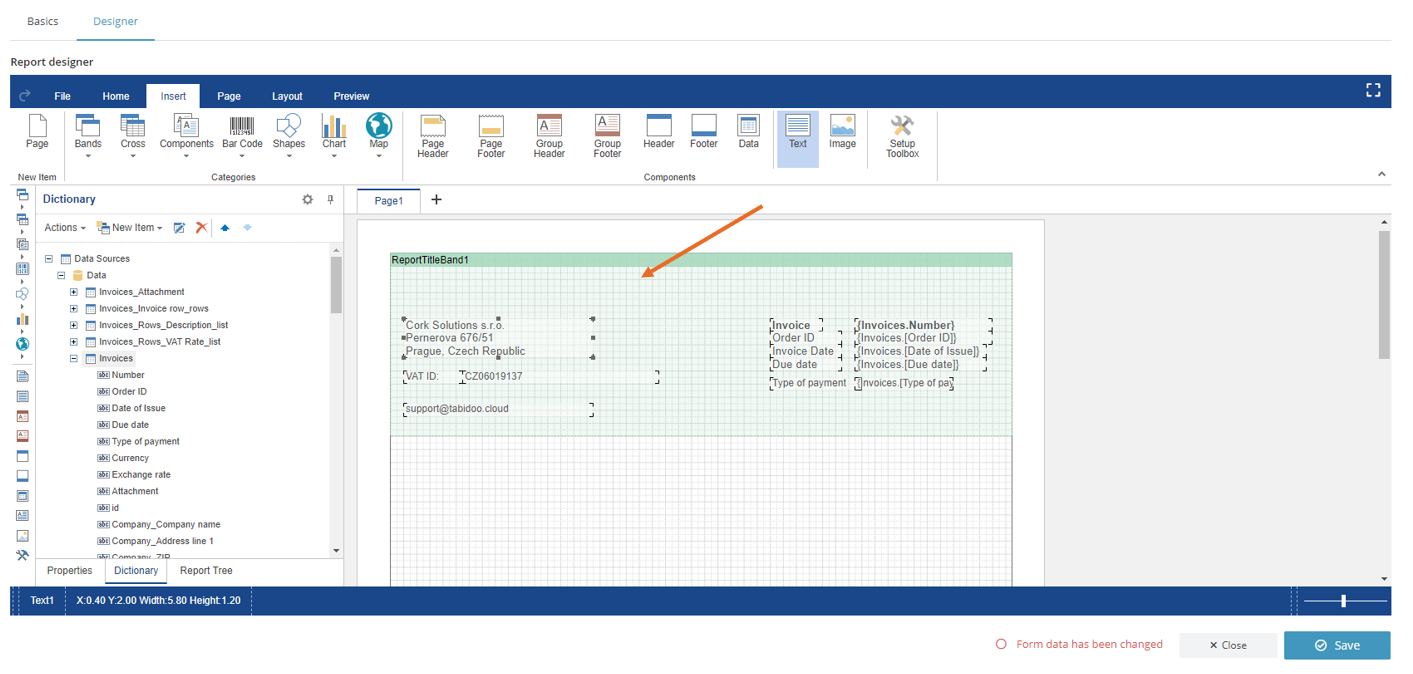Click Setup Toolbox icon in left sidebar
This screenshot has width=1413, height=674.
click(22, 555)
